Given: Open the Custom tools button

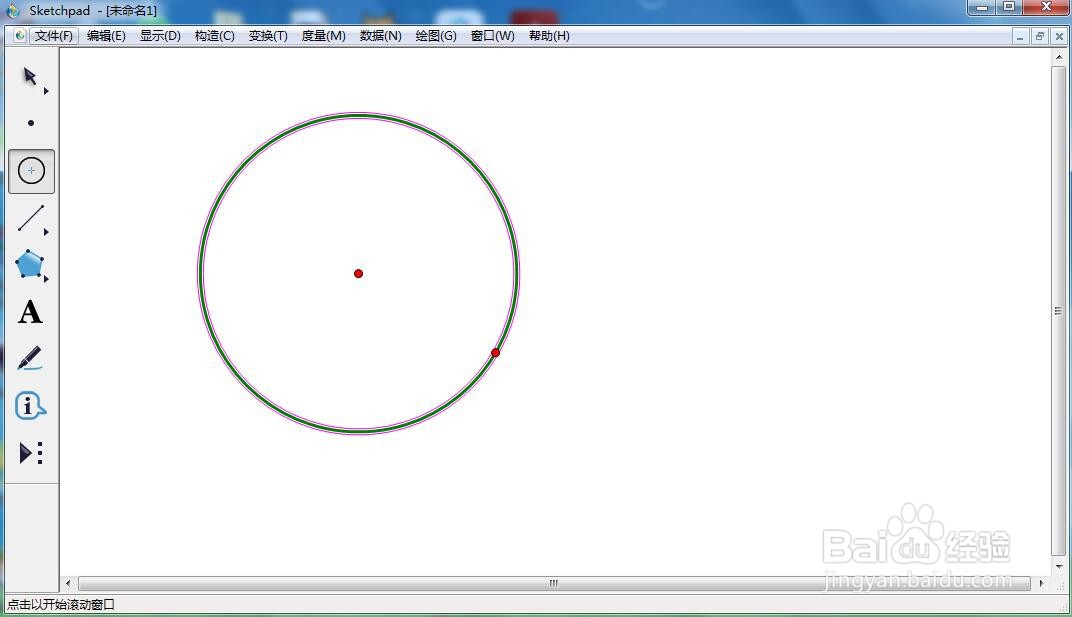Looking at the screenshot, I should pos(31,453).
